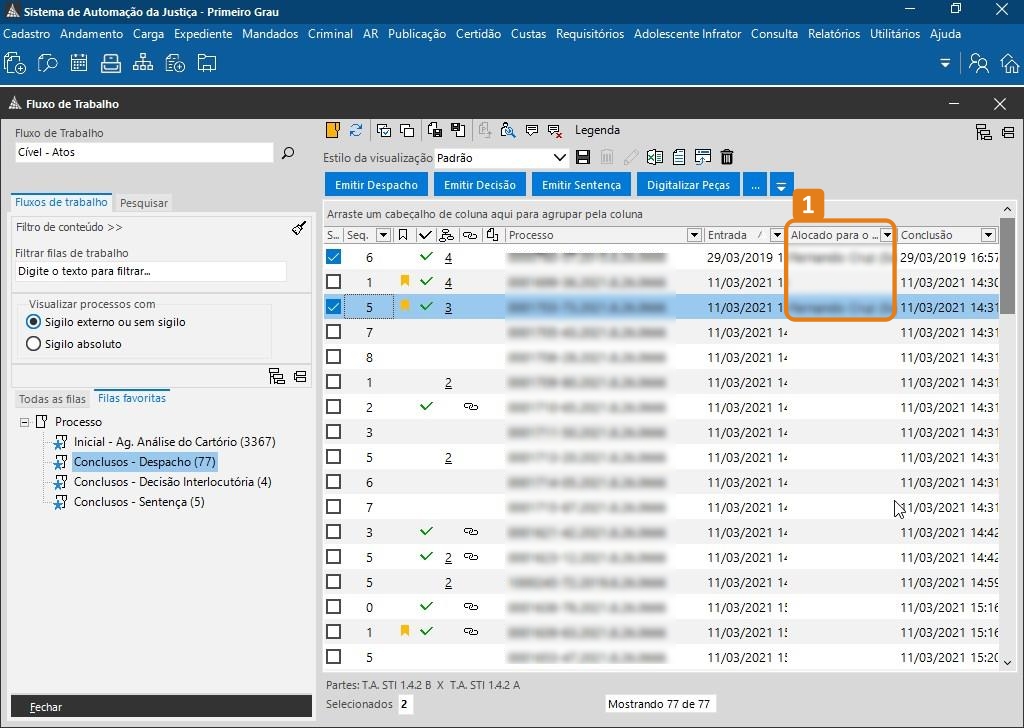Click the black trash can icon
The image size is (1024, 728).
pos(727,158)
